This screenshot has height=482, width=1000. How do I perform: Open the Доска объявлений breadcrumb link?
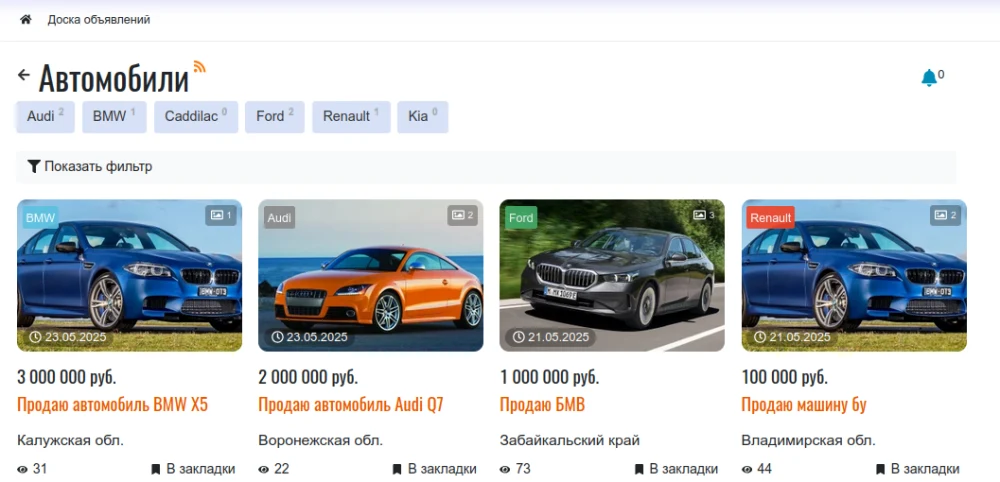pyautogui.click(x=99, y=20)
